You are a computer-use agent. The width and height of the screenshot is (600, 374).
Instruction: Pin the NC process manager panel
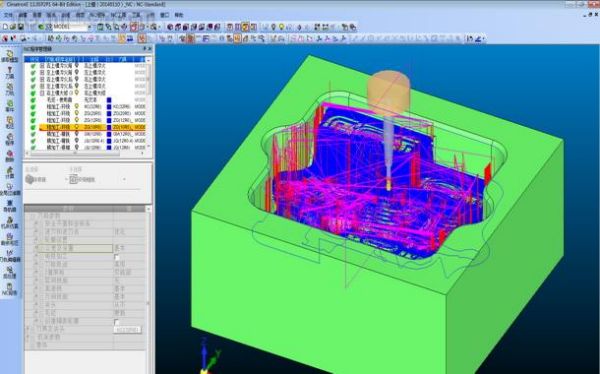pyautogui.click(x=145, y=49)
